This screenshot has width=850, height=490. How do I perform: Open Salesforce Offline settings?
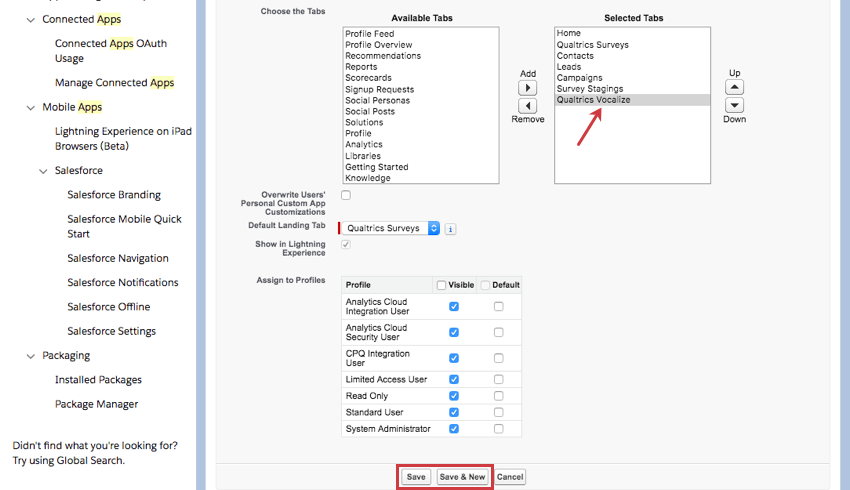click(x=108, y=307)
